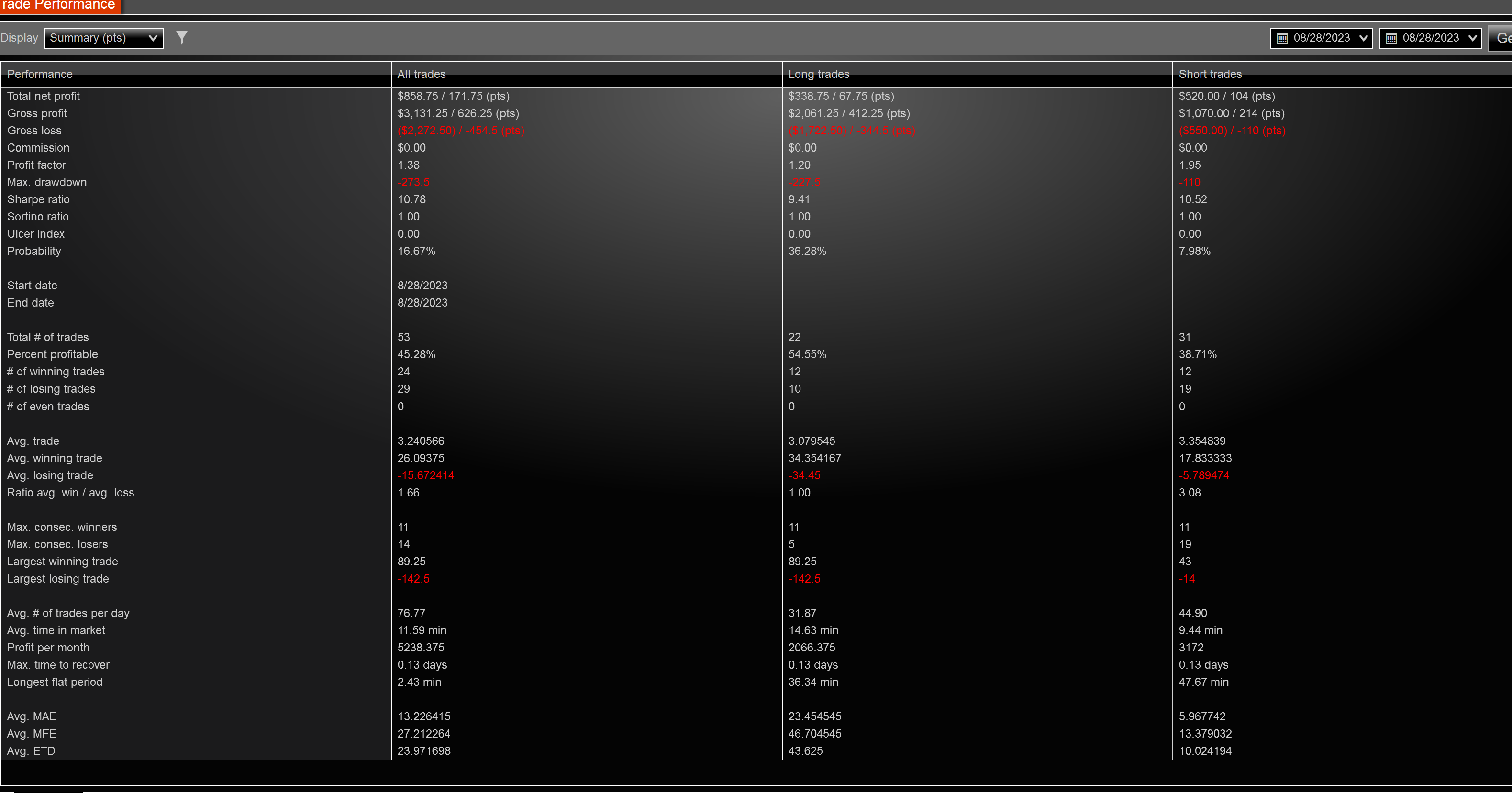
Task: Click the Avg. MFE row label
Action: pos(32,734)
